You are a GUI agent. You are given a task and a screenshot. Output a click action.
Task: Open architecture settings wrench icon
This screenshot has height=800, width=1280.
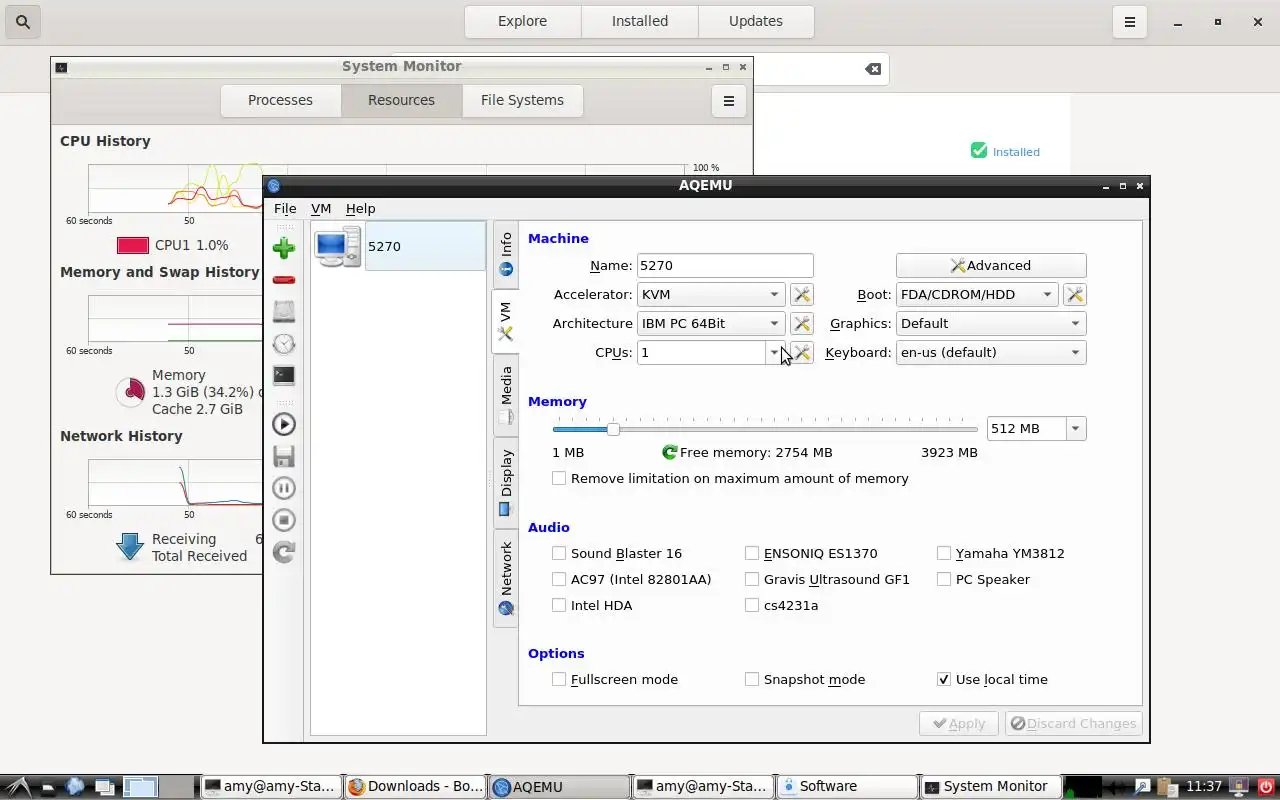tap(801, 323)
